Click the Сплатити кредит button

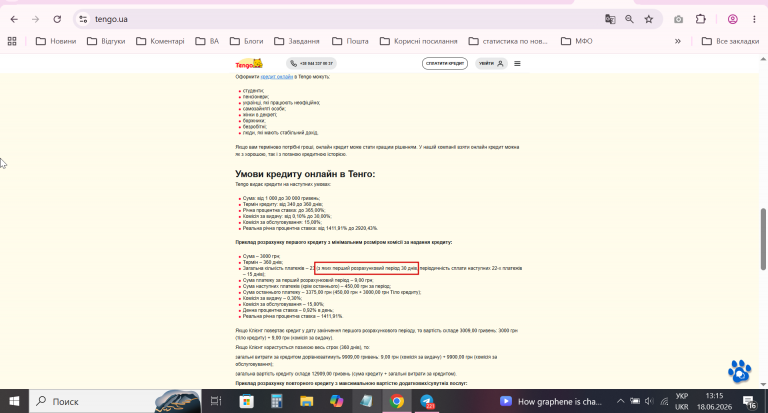[x=445, y=64]
